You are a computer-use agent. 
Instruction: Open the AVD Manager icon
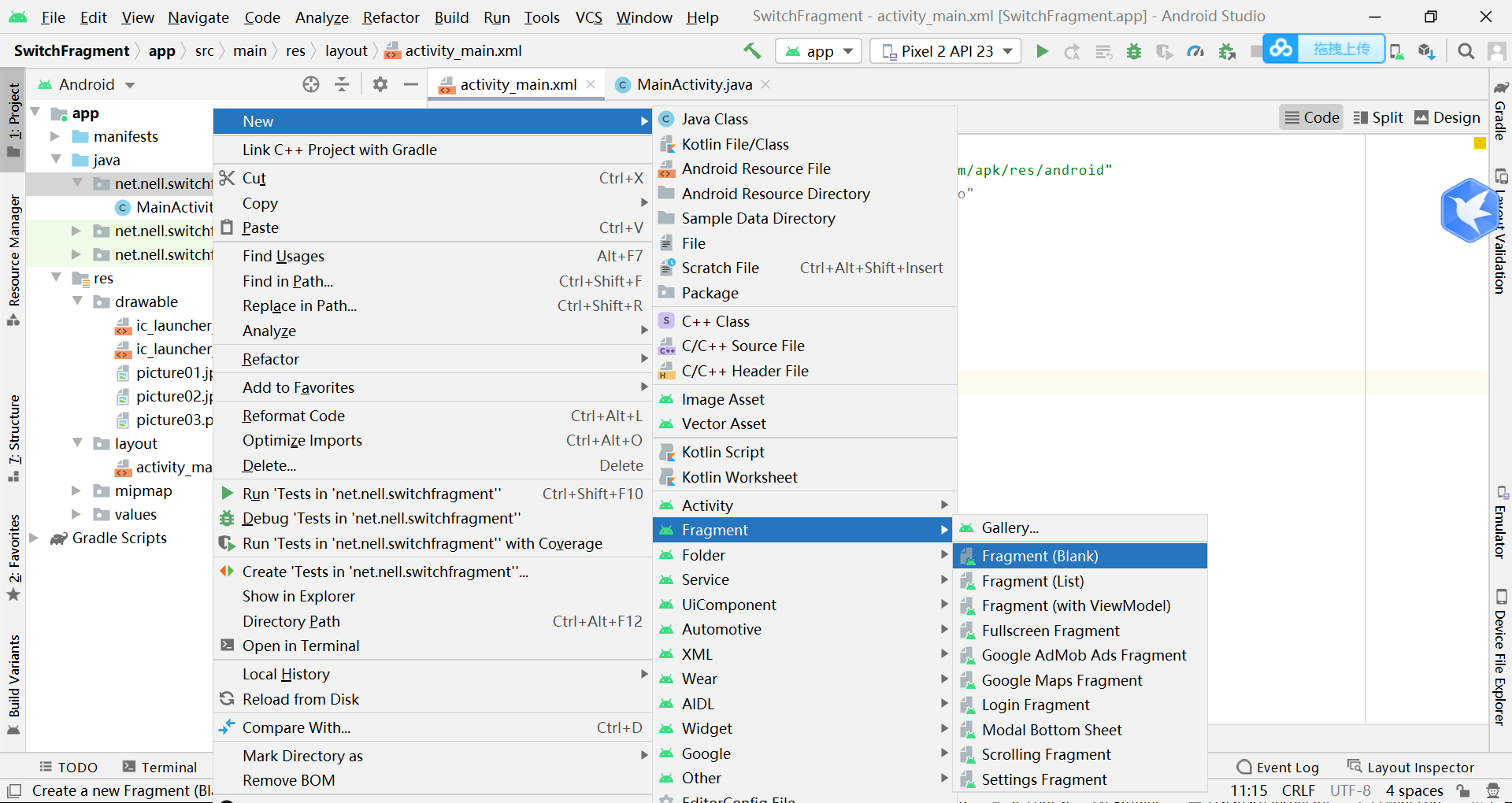pyautogui.click(x=1396, y=51)
